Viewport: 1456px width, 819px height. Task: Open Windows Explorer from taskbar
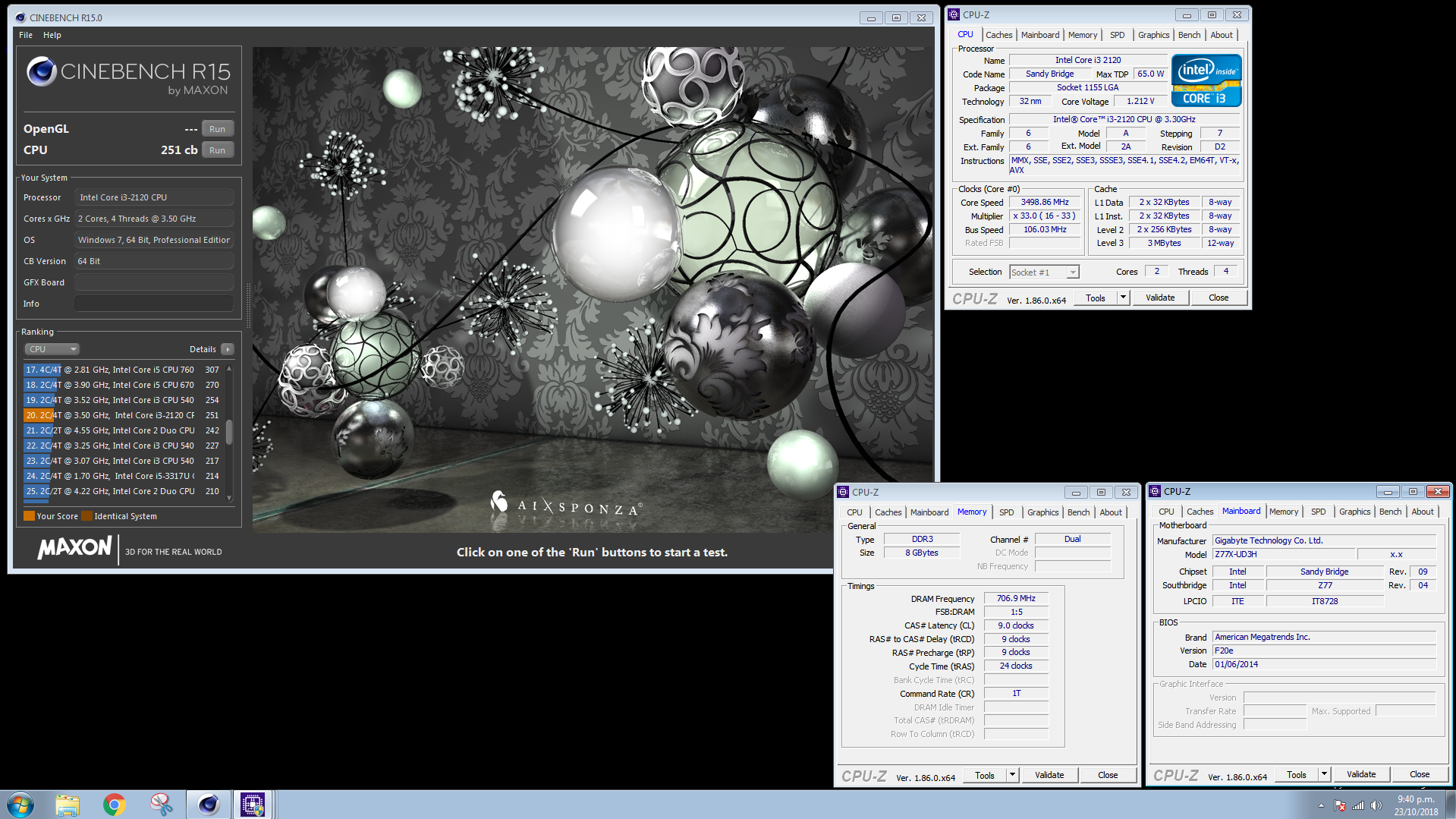tap(68, 805)
